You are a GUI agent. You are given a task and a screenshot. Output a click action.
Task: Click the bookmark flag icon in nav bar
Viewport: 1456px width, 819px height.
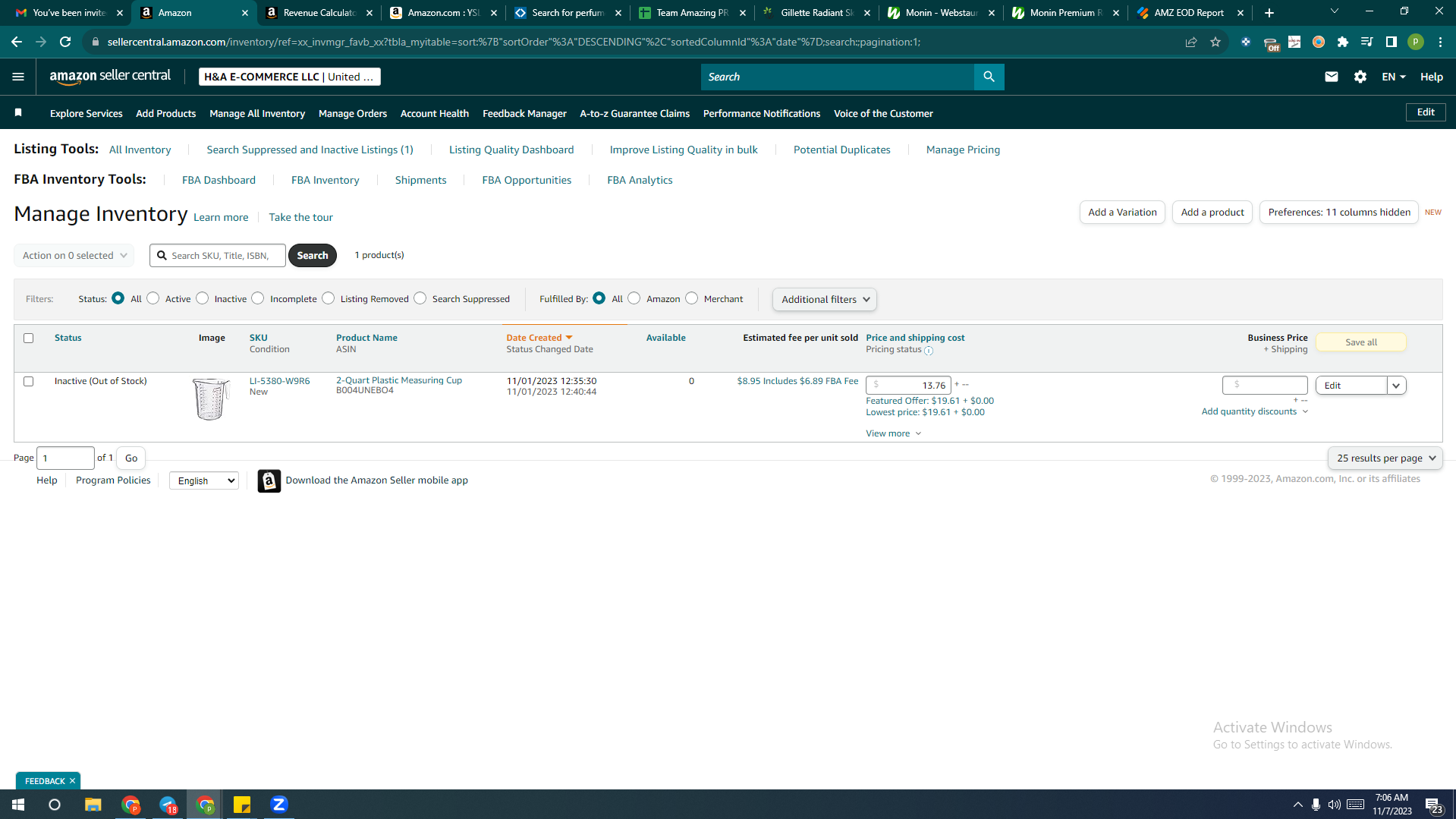point(18,113)
